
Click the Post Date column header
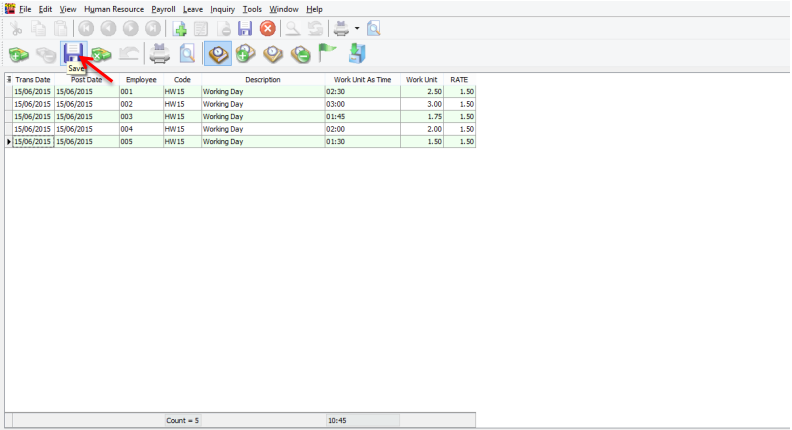tap(86, 79)
